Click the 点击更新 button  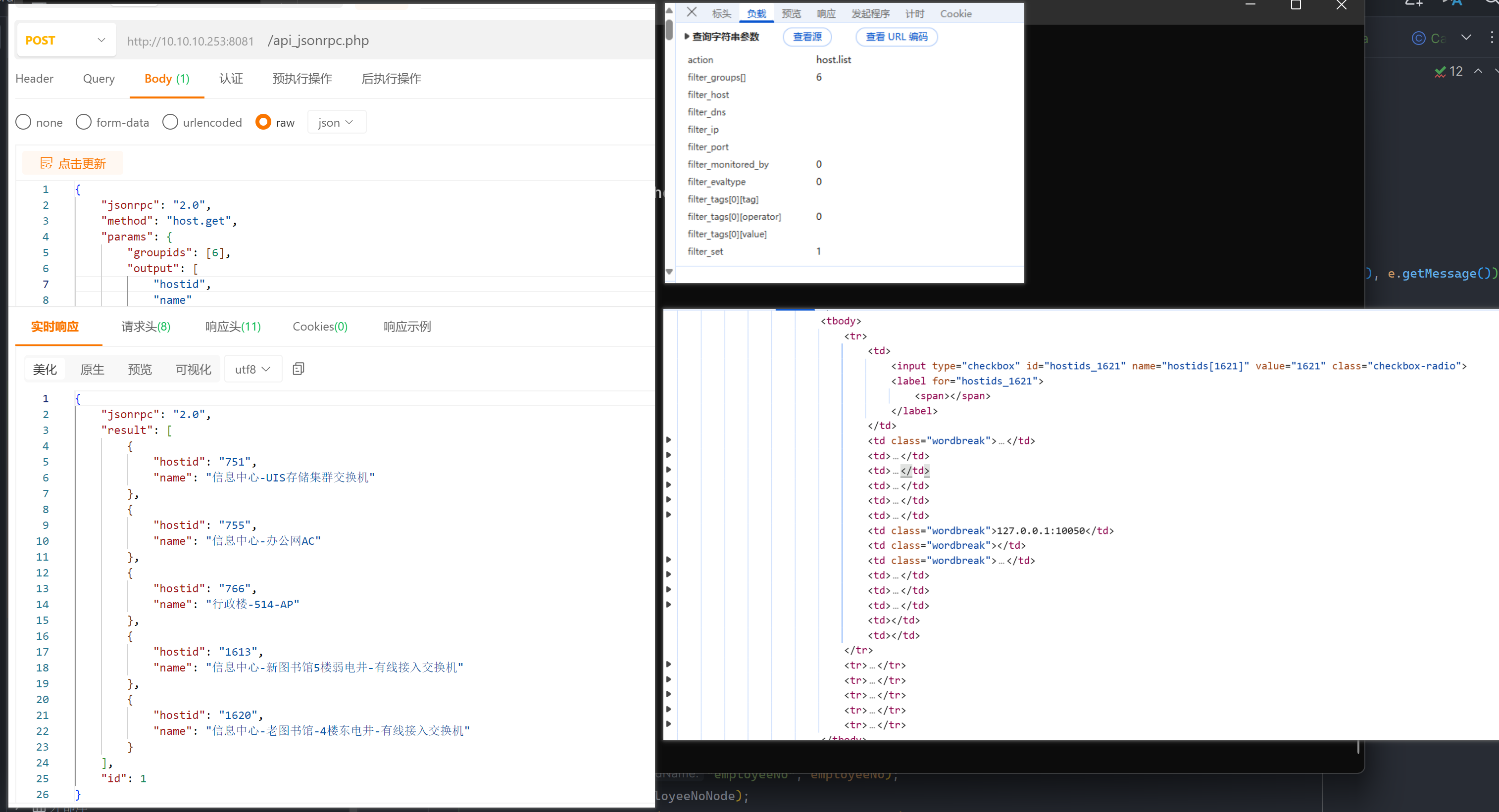(x=73, y=163)
